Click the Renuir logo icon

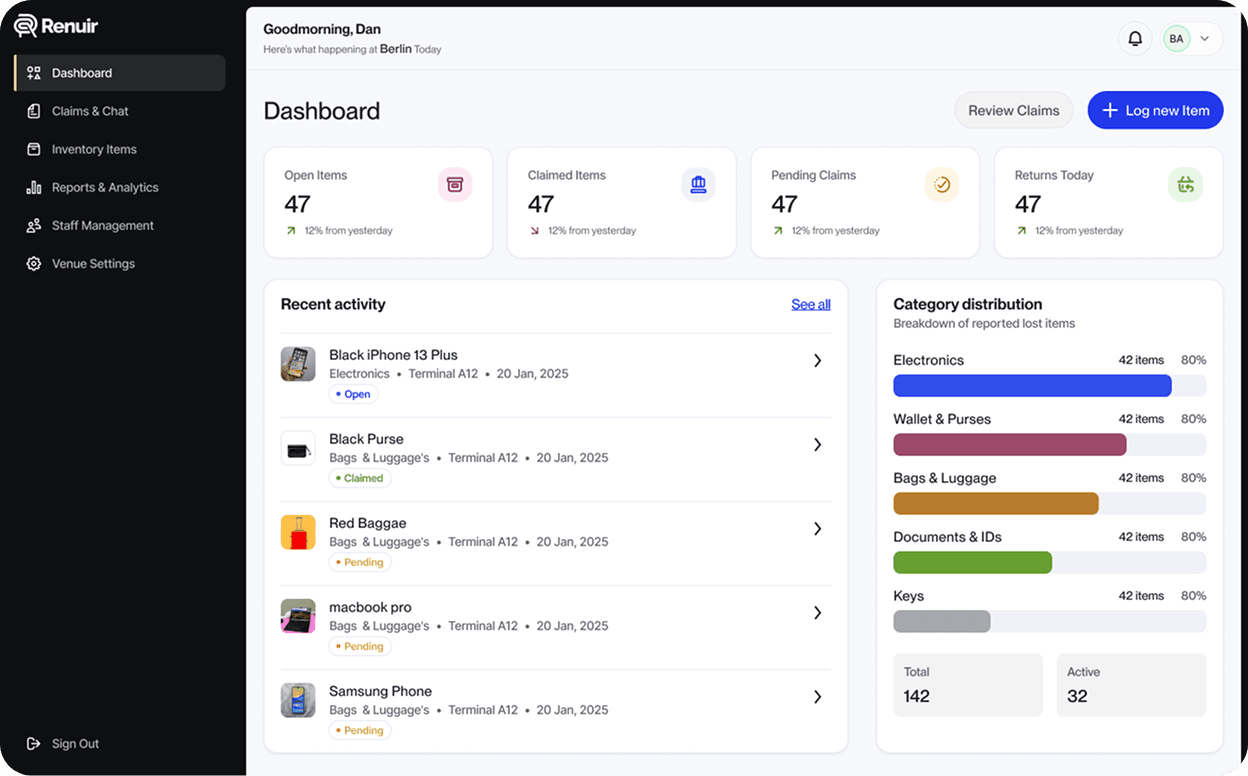[26, 26]
